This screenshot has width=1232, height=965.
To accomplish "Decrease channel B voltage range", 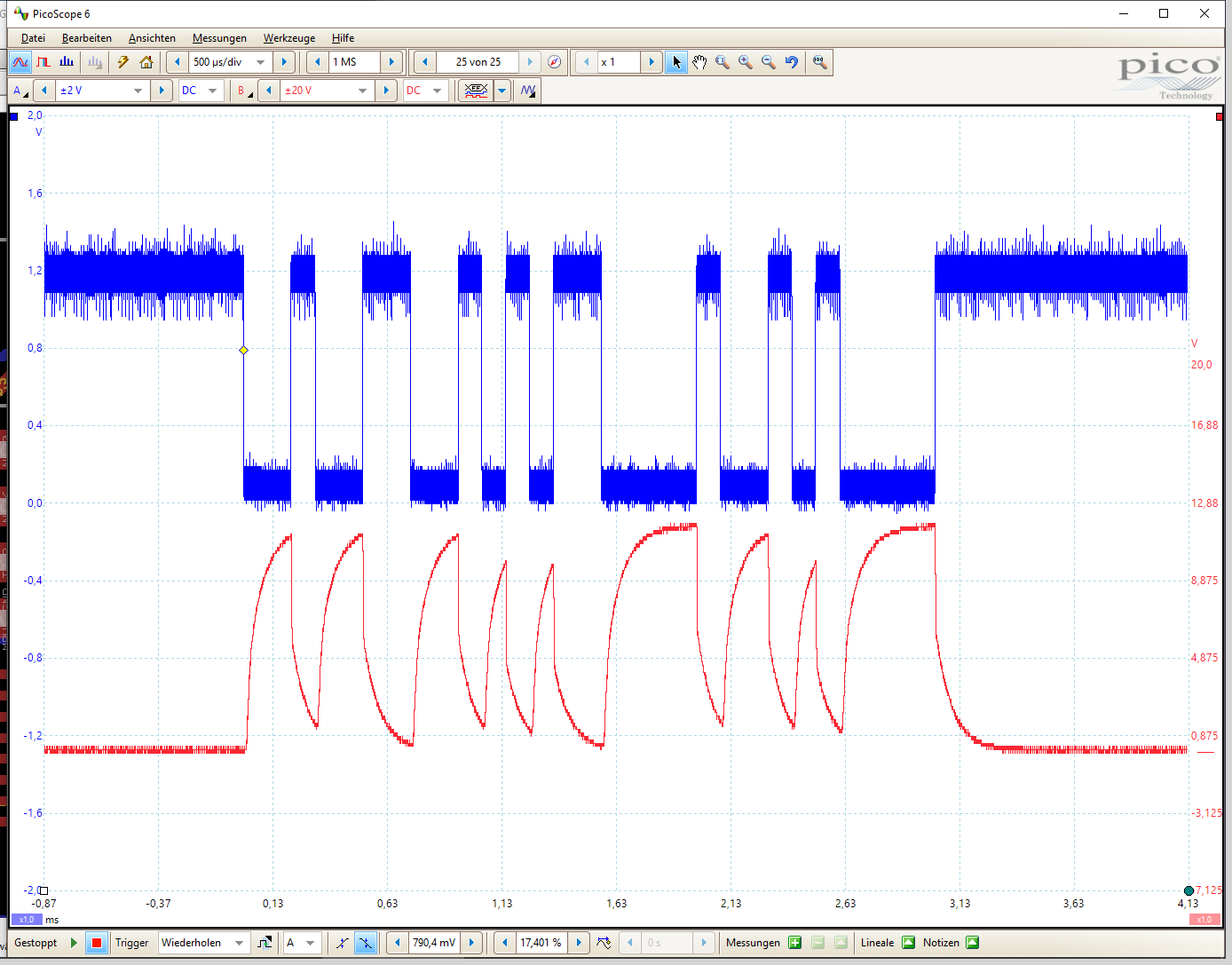I will point(269,91).
